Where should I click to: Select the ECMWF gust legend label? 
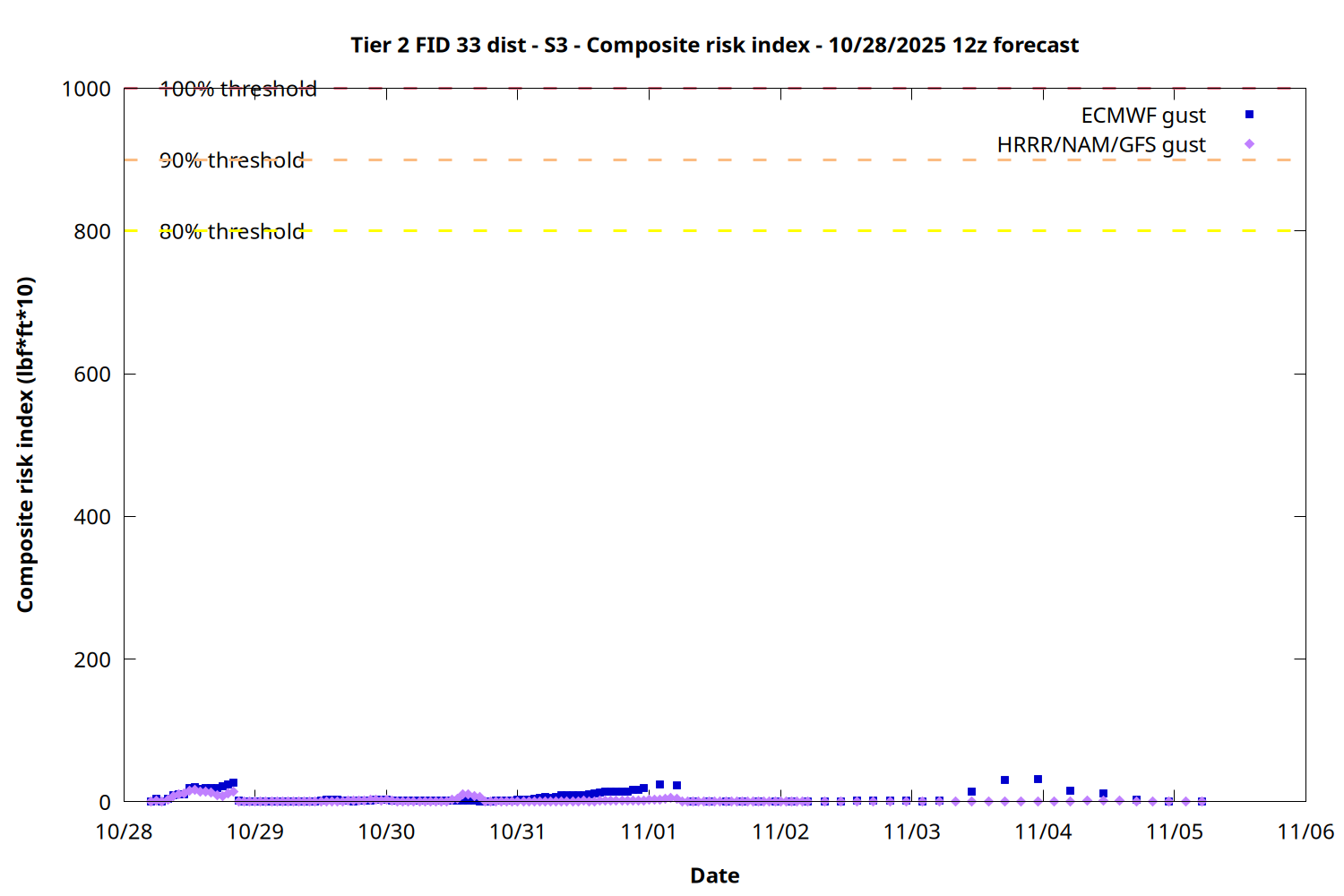point(1142,116)
